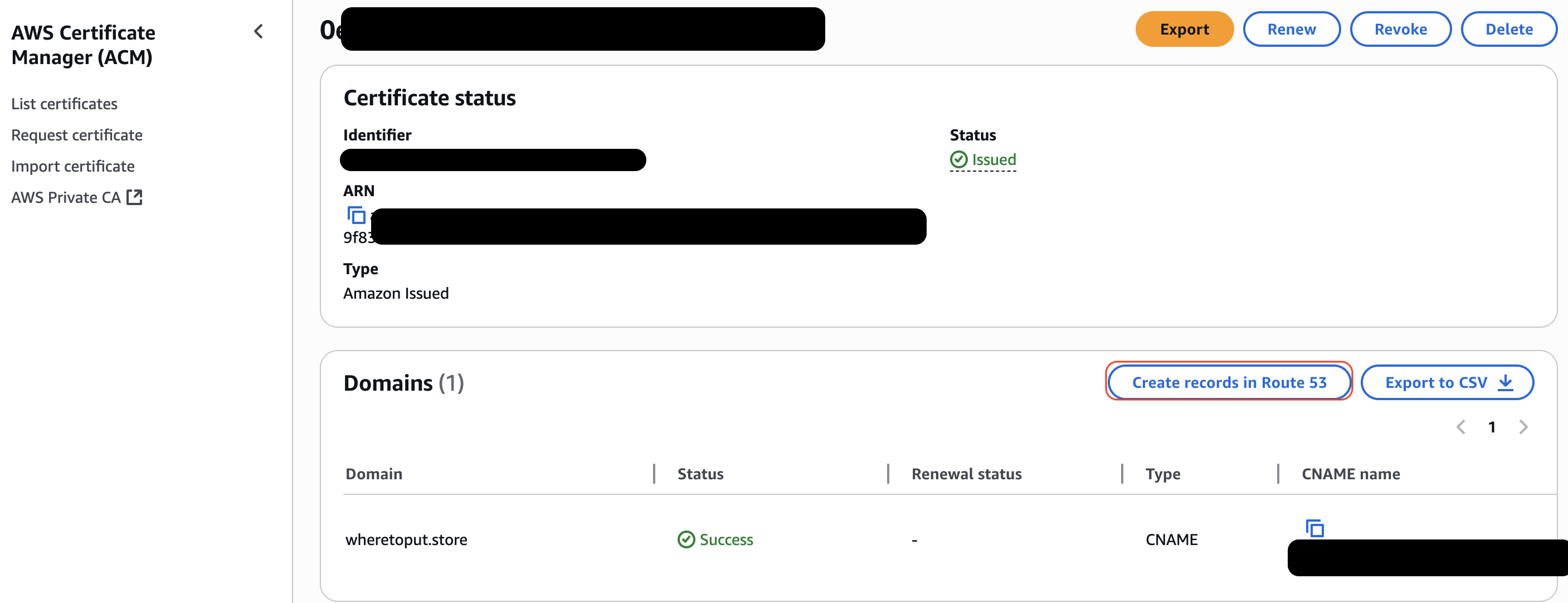Select Import certificate in sidebar

point(73,166)
